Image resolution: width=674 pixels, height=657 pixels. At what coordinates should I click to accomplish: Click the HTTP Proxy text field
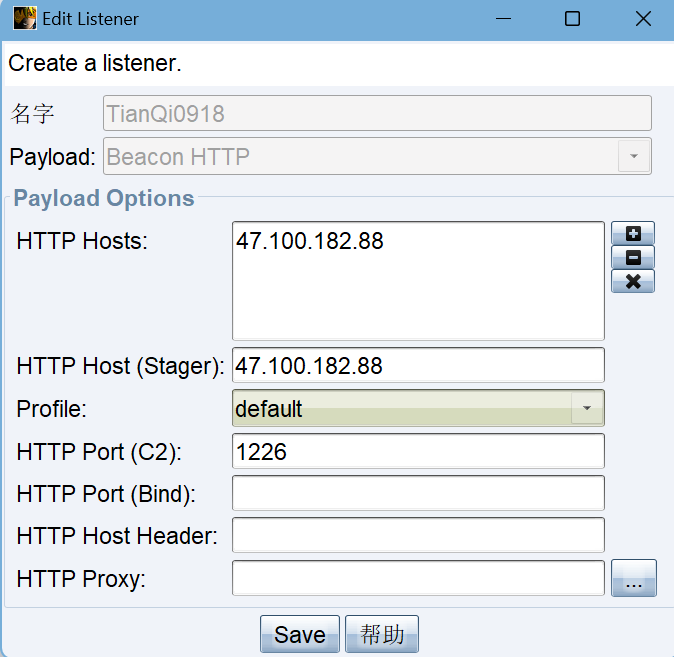point(418,578)
